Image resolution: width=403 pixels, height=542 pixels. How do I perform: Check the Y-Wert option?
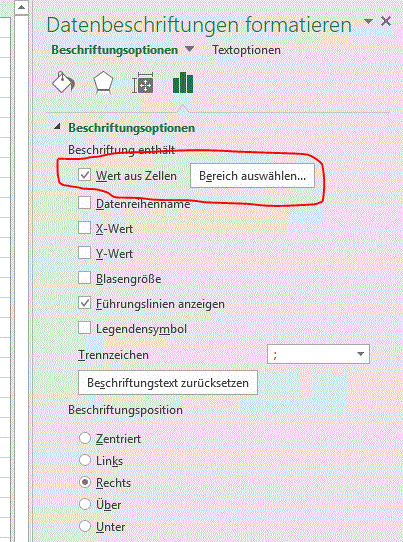84,253
